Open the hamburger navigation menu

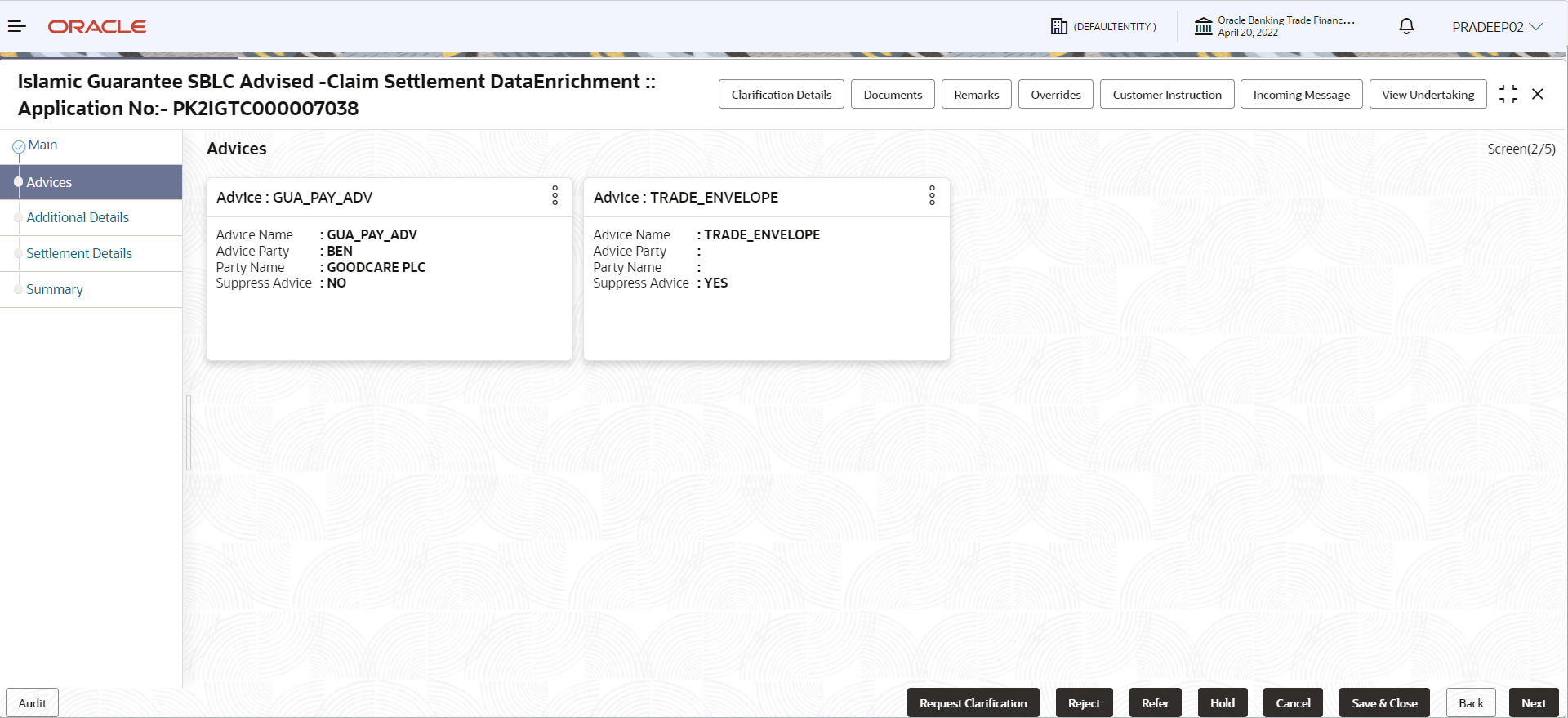tap(17, 27)
